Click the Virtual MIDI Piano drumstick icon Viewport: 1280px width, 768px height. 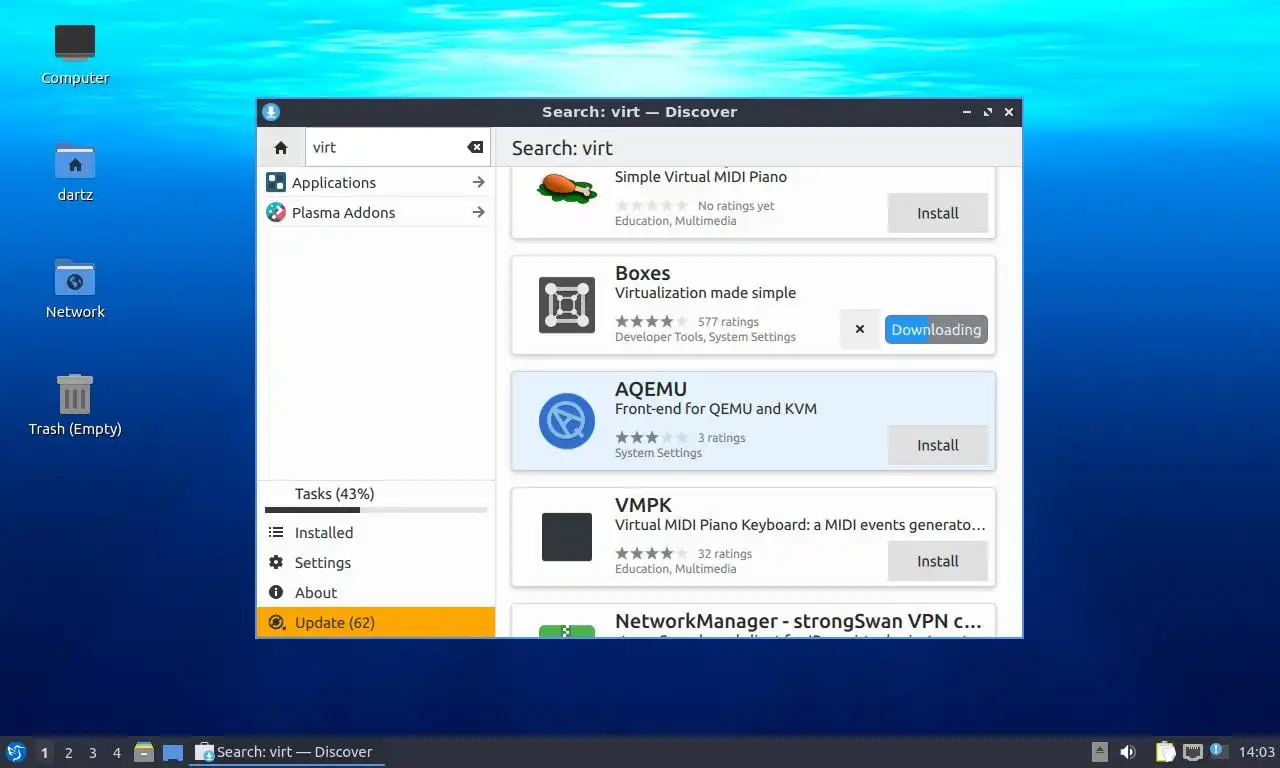pos(567,187)
